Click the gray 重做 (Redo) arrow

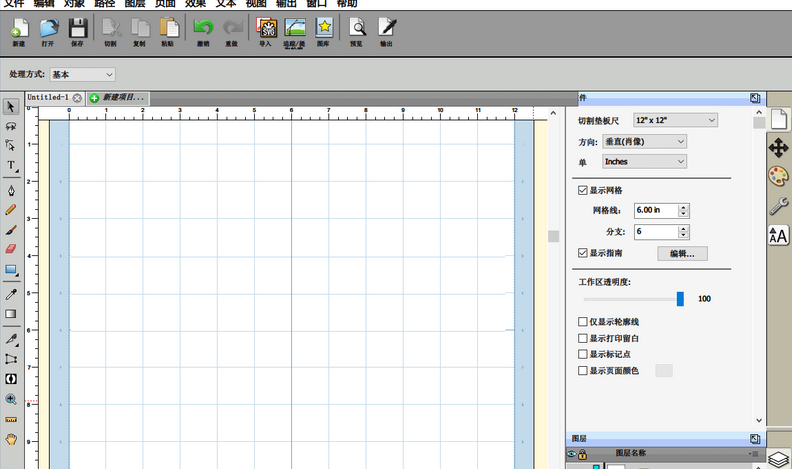(232, 28)
